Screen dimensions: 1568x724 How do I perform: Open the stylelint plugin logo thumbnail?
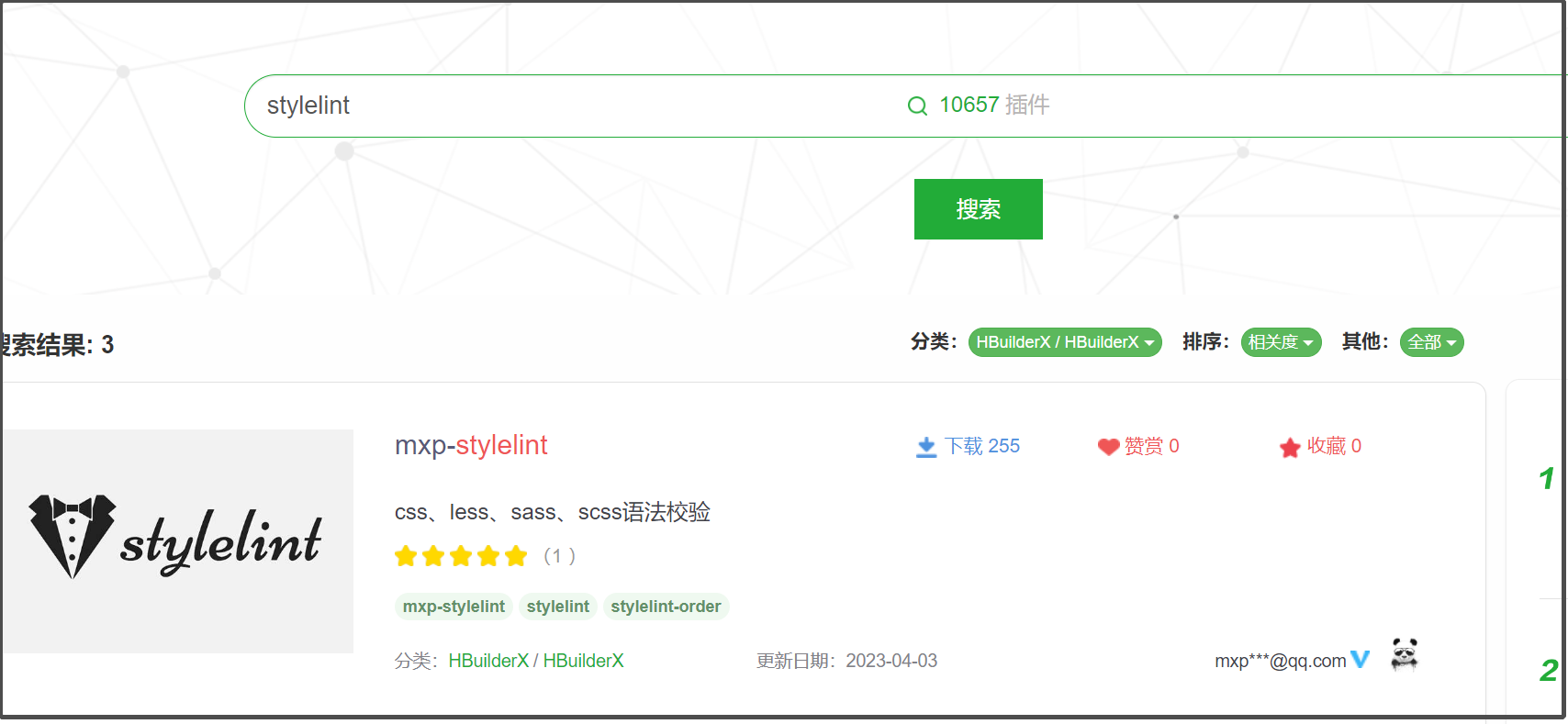[177, 541]
